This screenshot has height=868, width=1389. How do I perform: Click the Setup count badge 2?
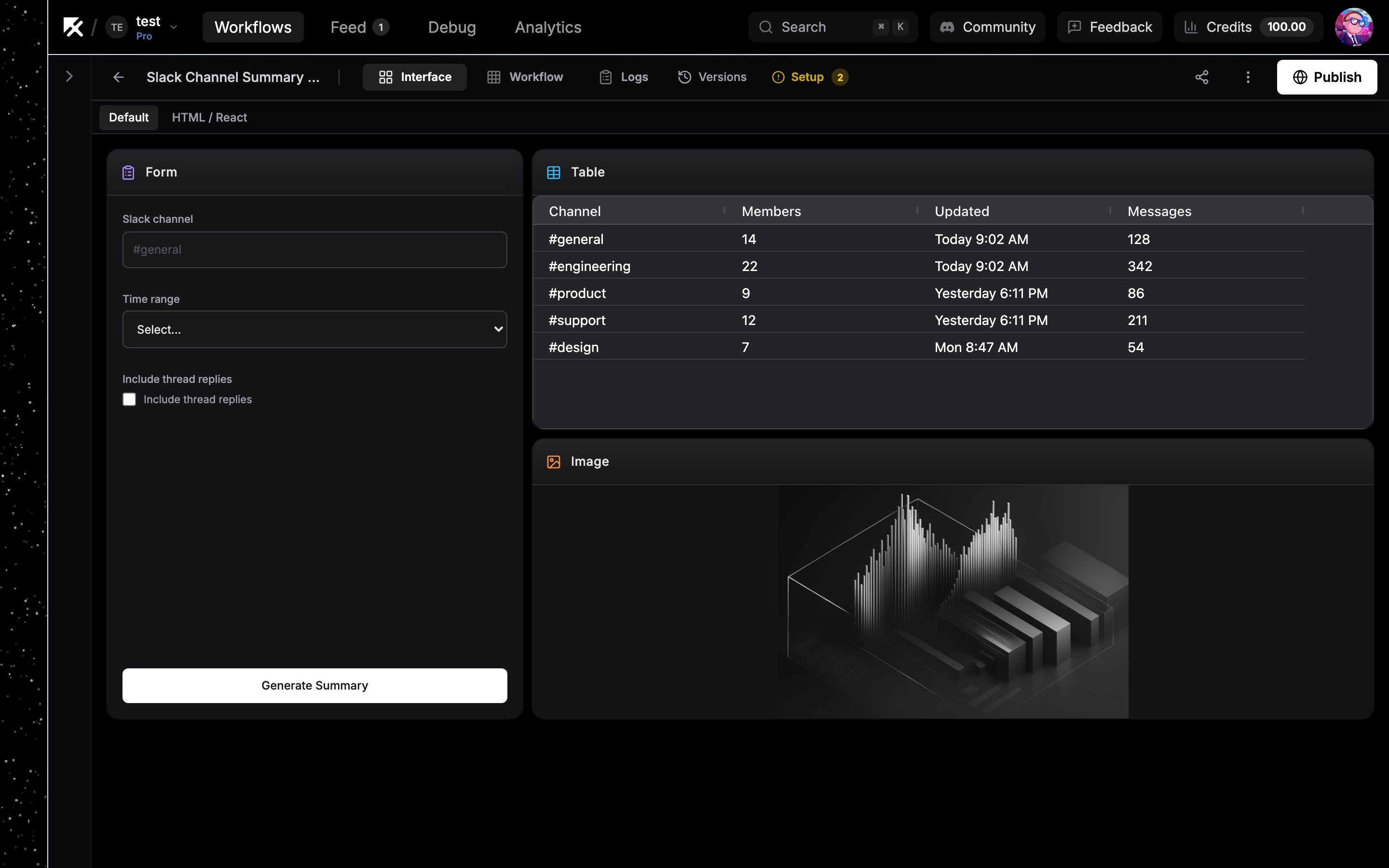tap(840, 77)
